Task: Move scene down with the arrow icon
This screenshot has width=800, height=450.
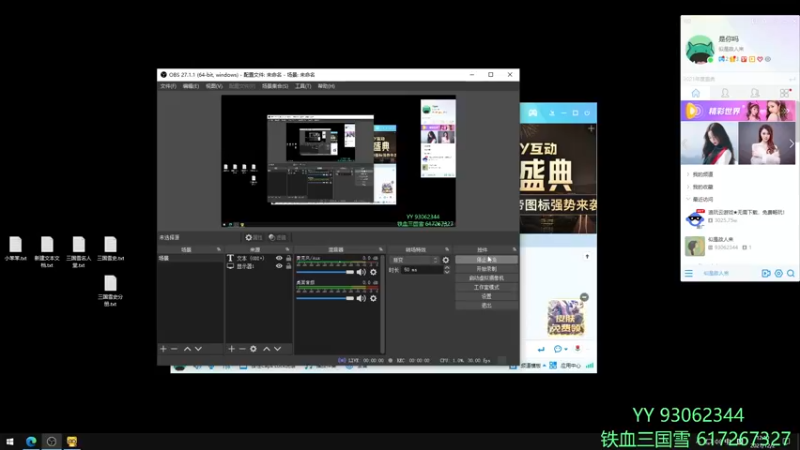Action: click(x=198, y=349)
